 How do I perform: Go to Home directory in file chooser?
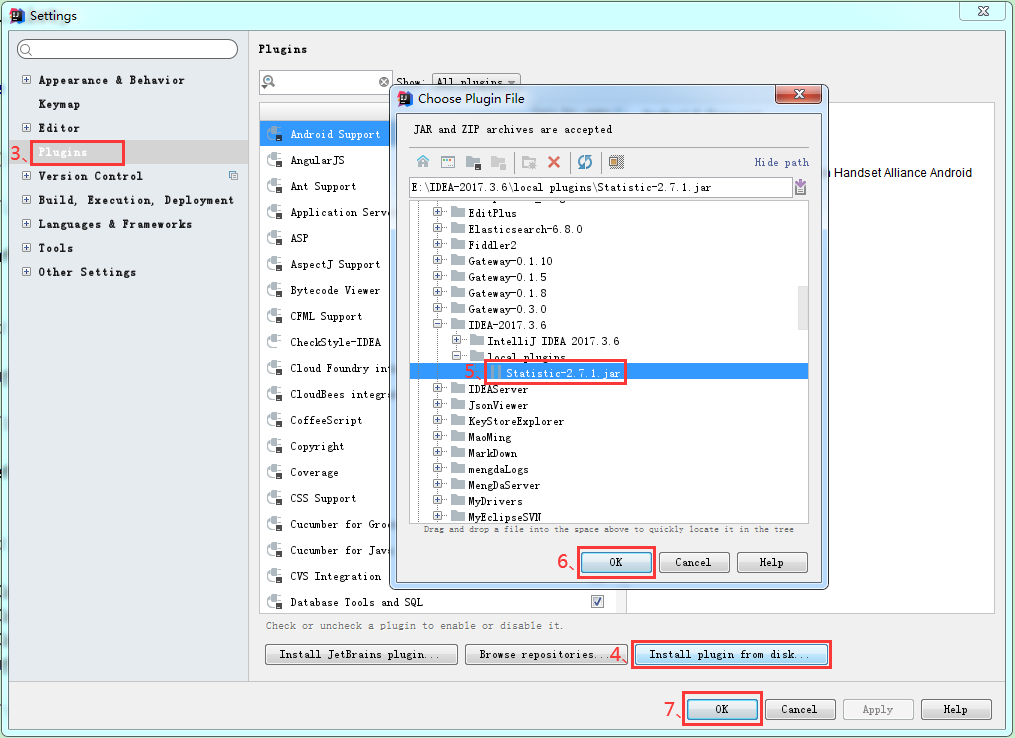[x=423, y=162]
